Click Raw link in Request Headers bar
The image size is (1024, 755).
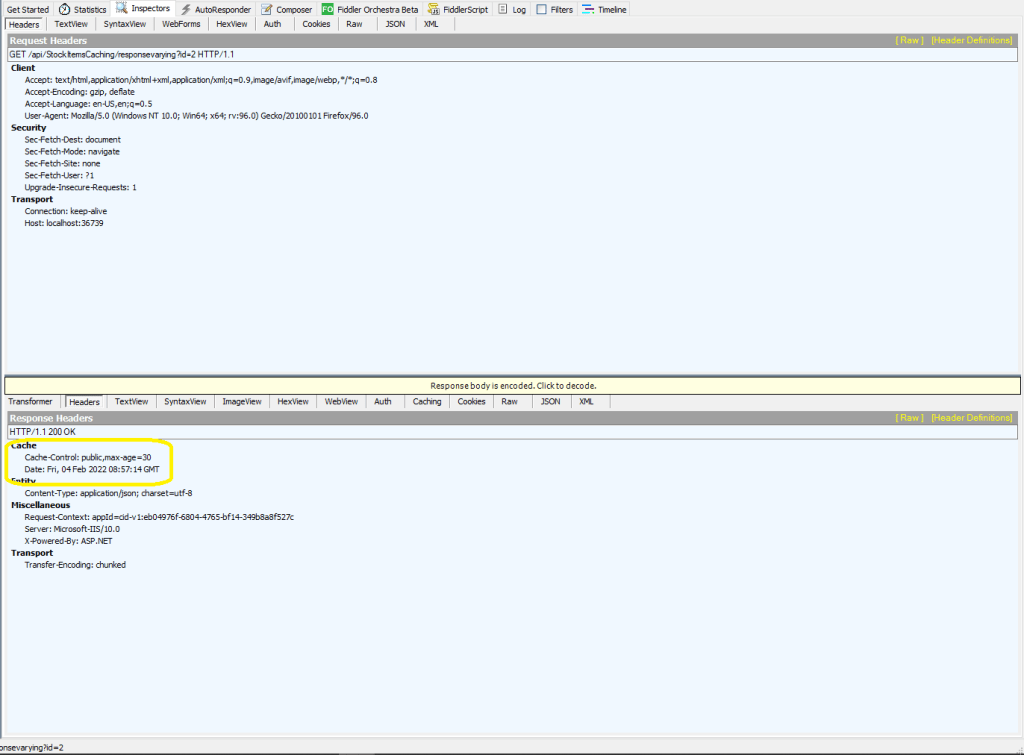[x=908, y=41]
